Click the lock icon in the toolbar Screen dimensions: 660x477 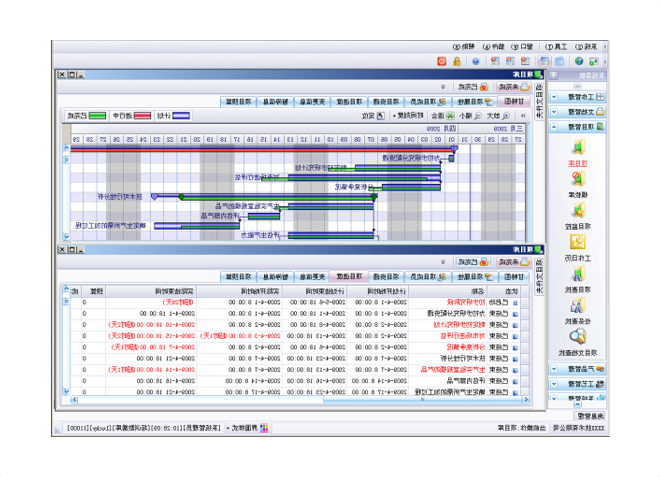[456, 61]
